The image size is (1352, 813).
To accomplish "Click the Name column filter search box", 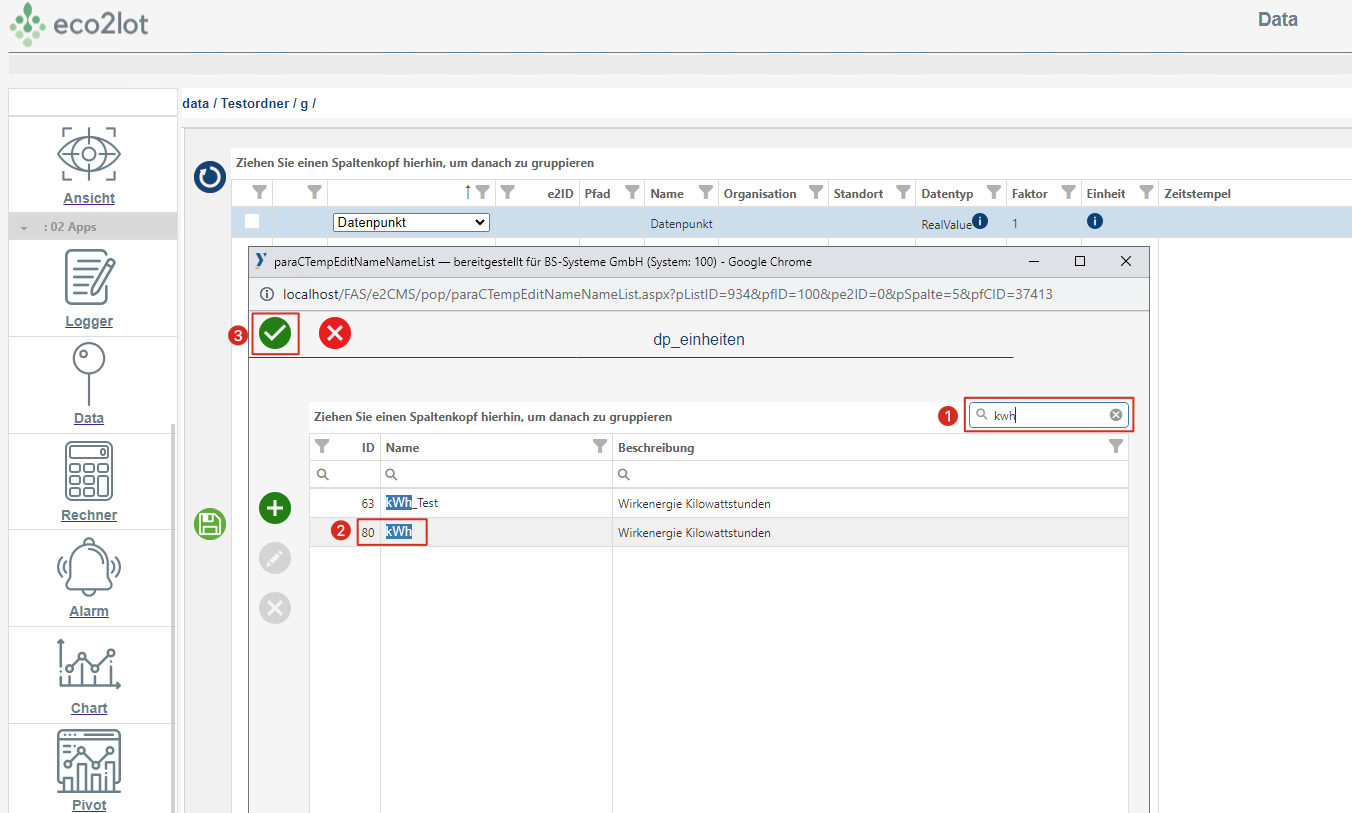I will click(496, 474).
